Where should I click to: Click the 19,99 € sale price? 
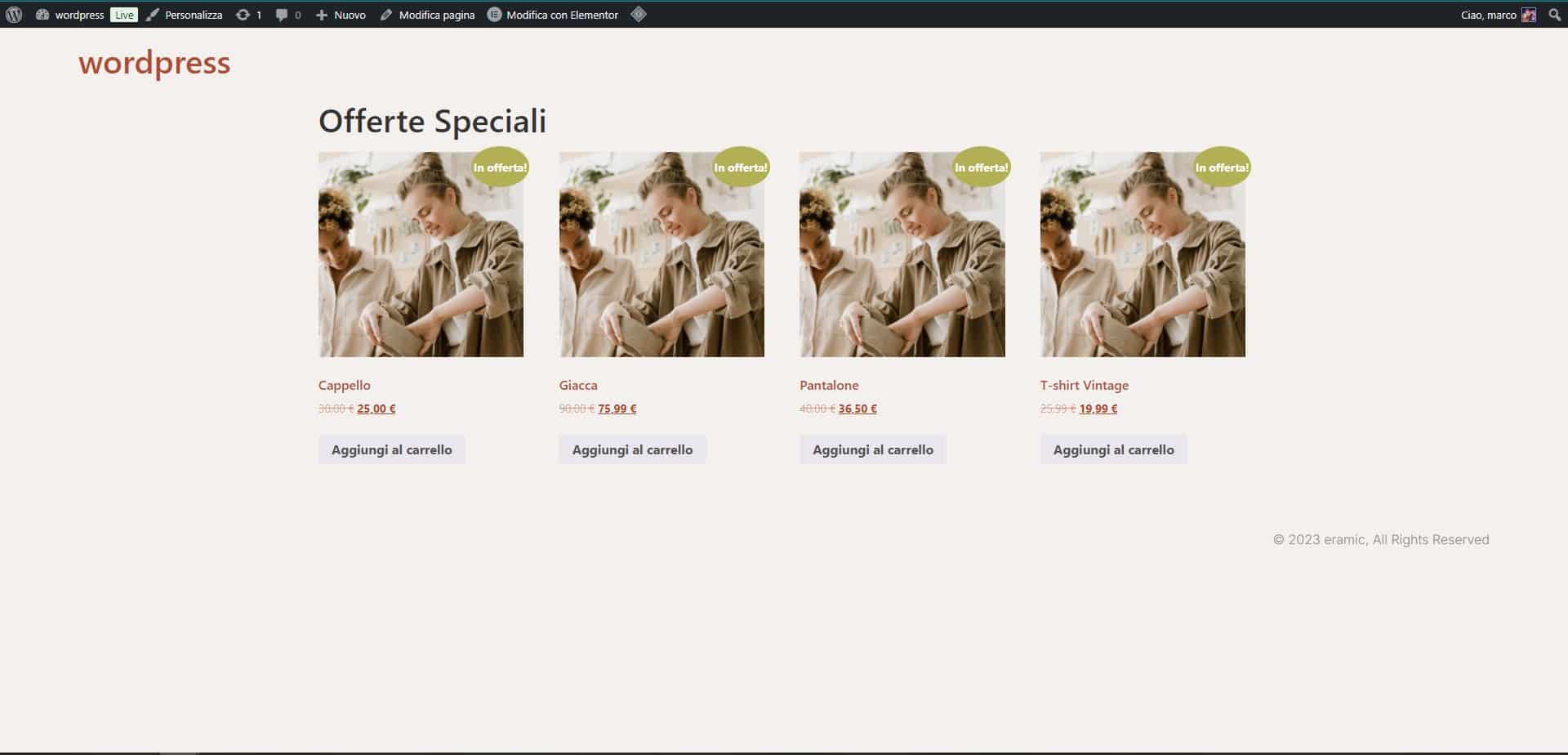click(1098, 409)
